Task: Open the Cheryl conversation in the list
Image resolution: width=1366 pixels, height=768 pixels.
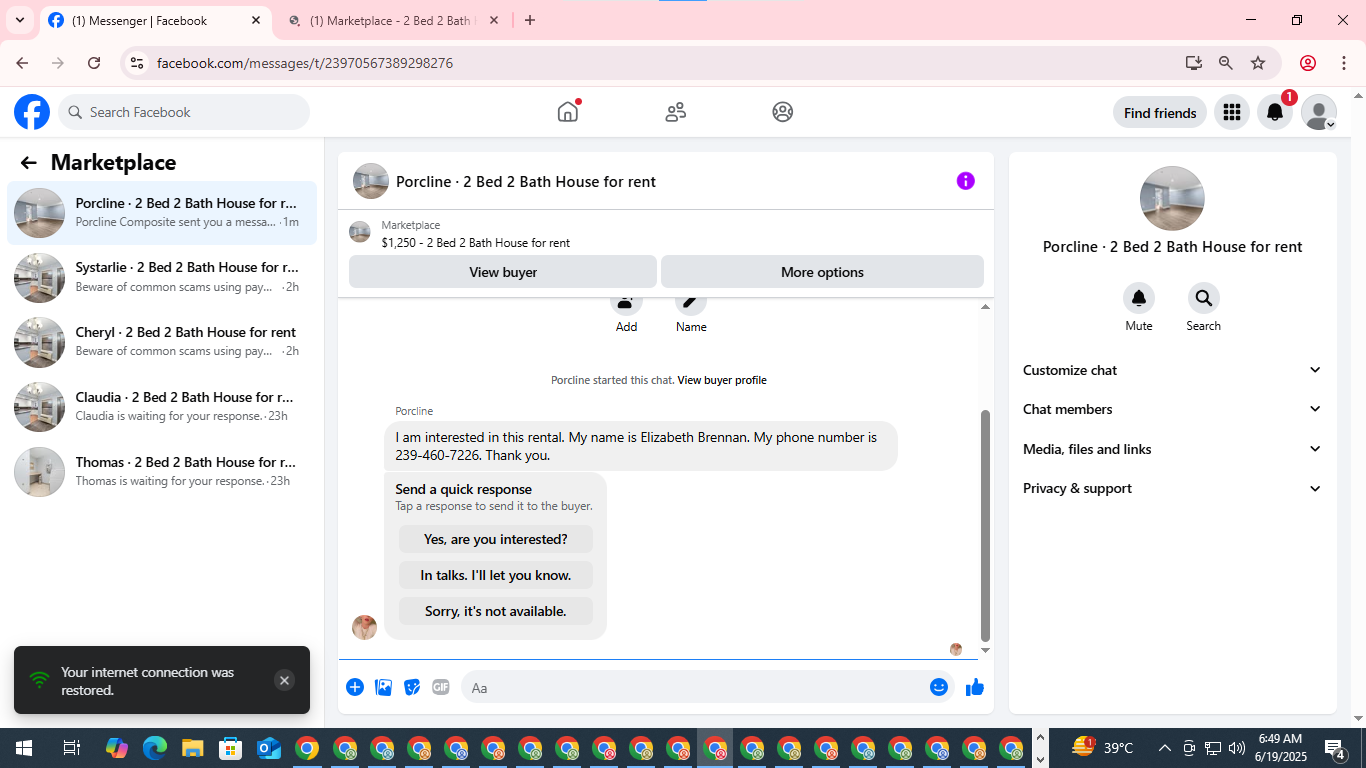Action: pos(162,342)
